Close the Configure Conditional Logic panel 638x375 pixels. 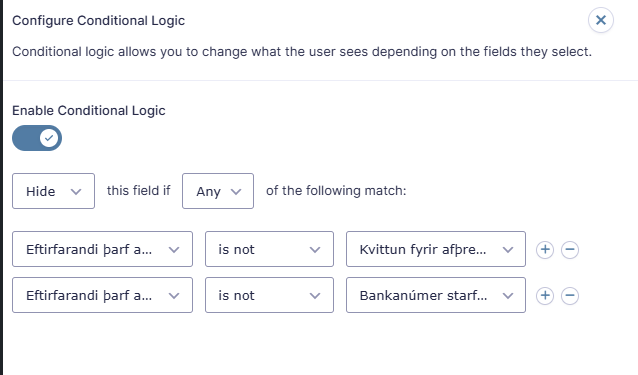[601, 20]
